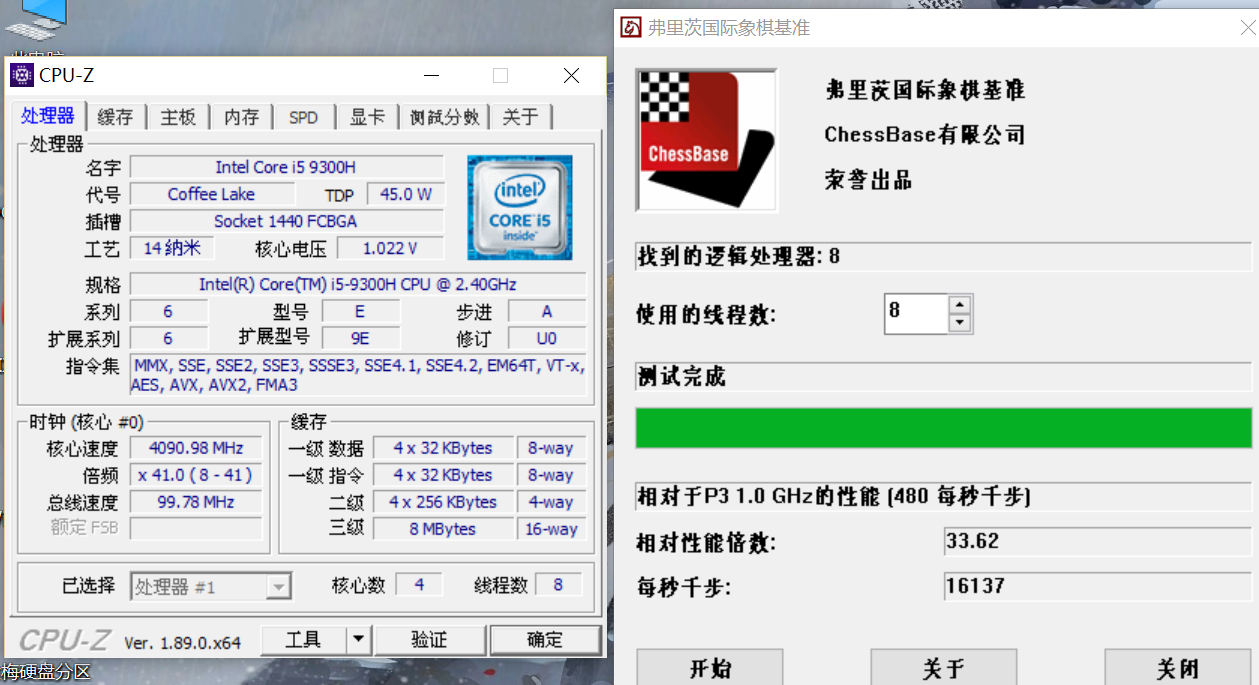
Task: Expand the 工具 dropdown arrow
Action: [358, 640]
